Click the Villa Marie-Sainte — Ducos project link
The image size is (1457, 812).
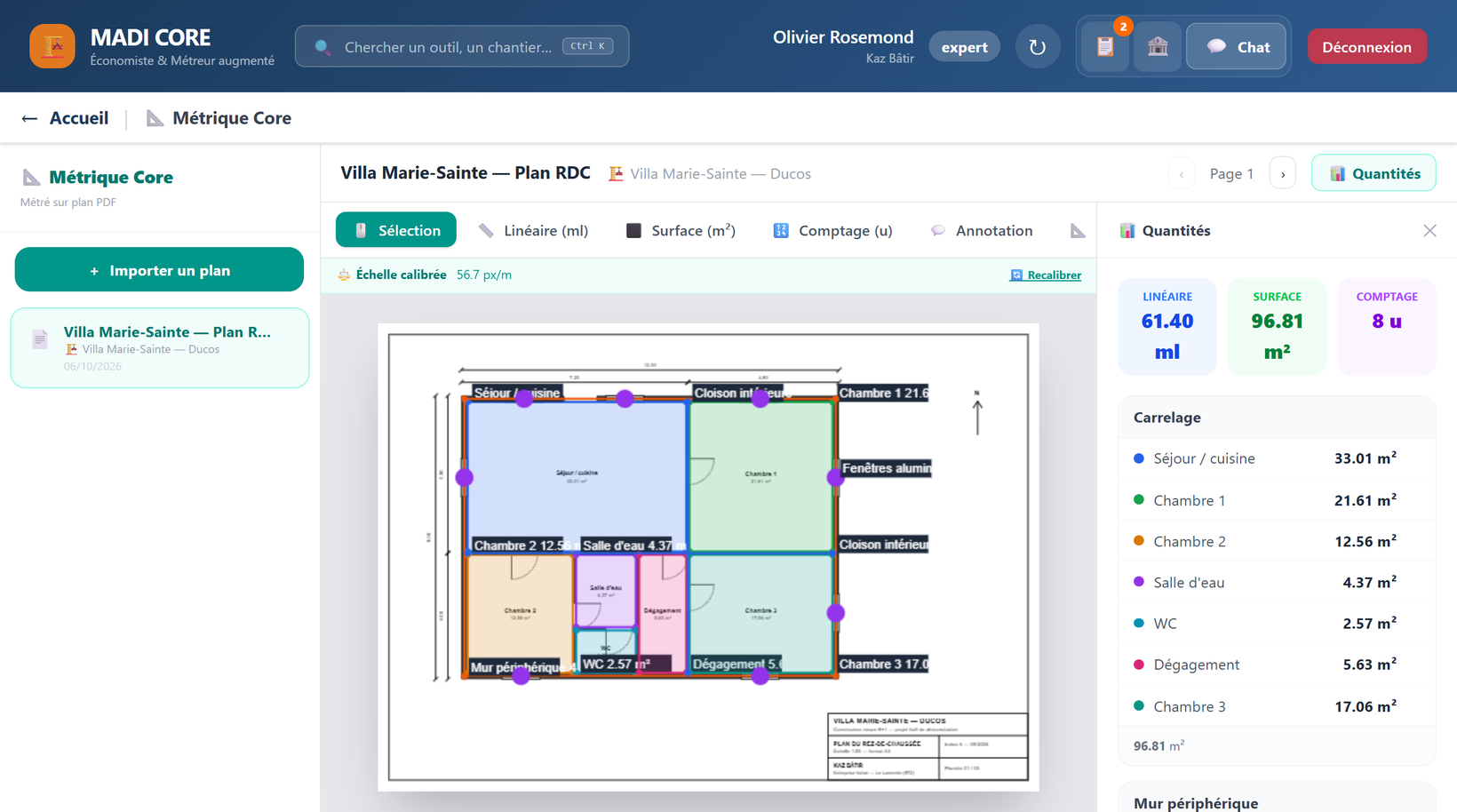[x=710, y=174]
